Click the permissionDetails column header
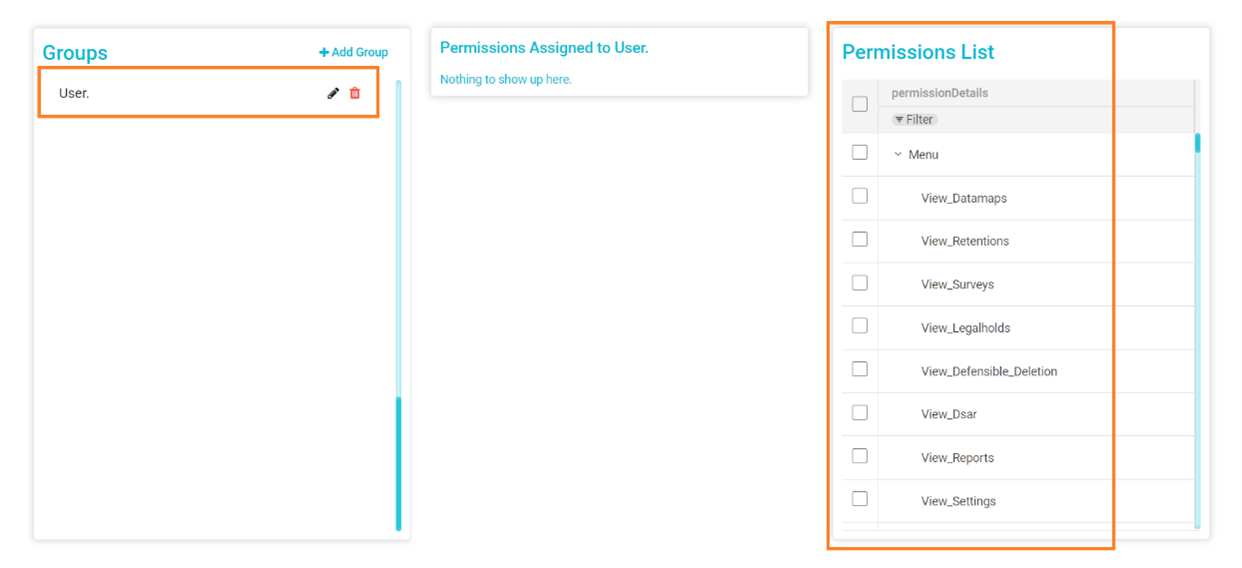This screenshot has width=1242, height=568. [940, 93]
